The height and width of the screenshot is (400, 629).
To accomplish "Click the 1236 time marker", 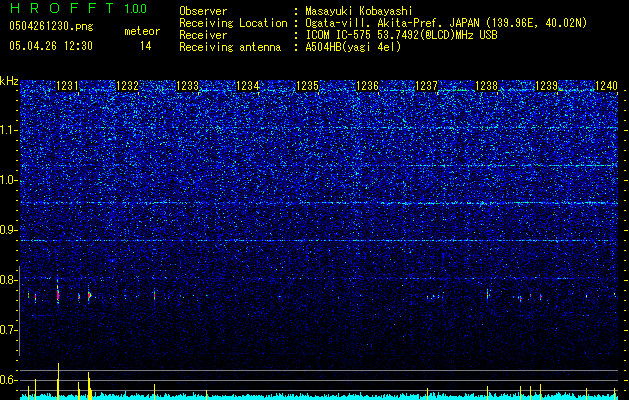I will (x=367, y=86).
